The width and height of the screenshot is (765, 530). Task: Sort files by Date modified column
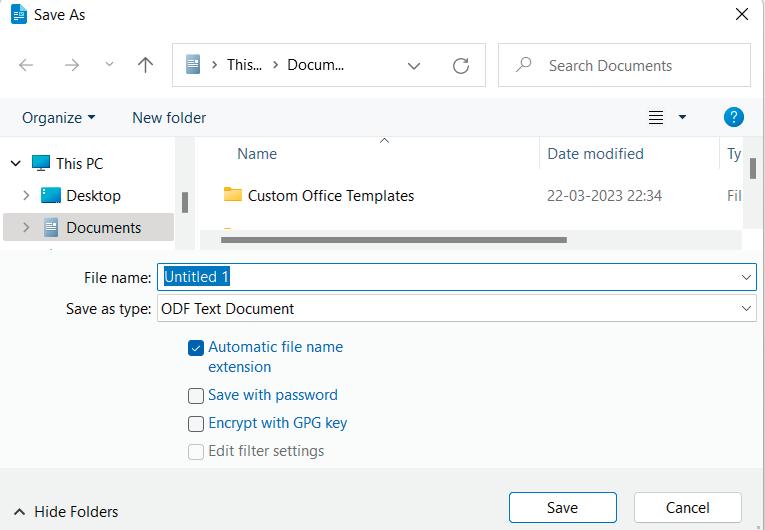[x=595, y=154]
